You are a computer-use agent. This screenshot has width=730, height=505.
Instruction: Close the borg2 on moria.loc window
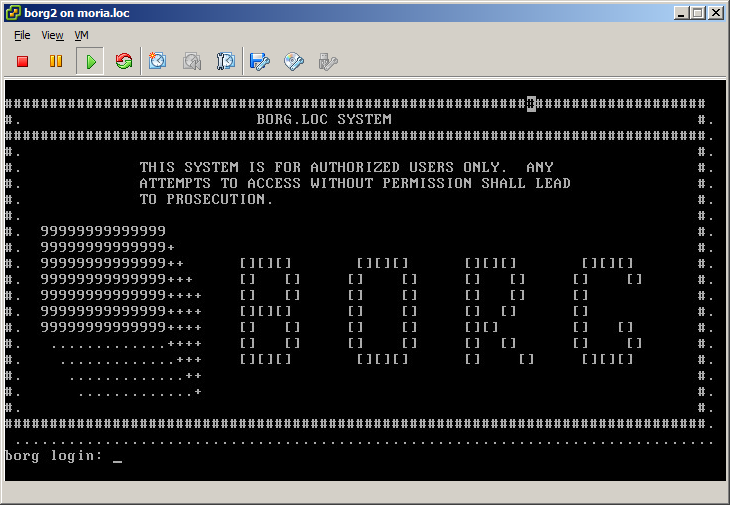[716, 13]
